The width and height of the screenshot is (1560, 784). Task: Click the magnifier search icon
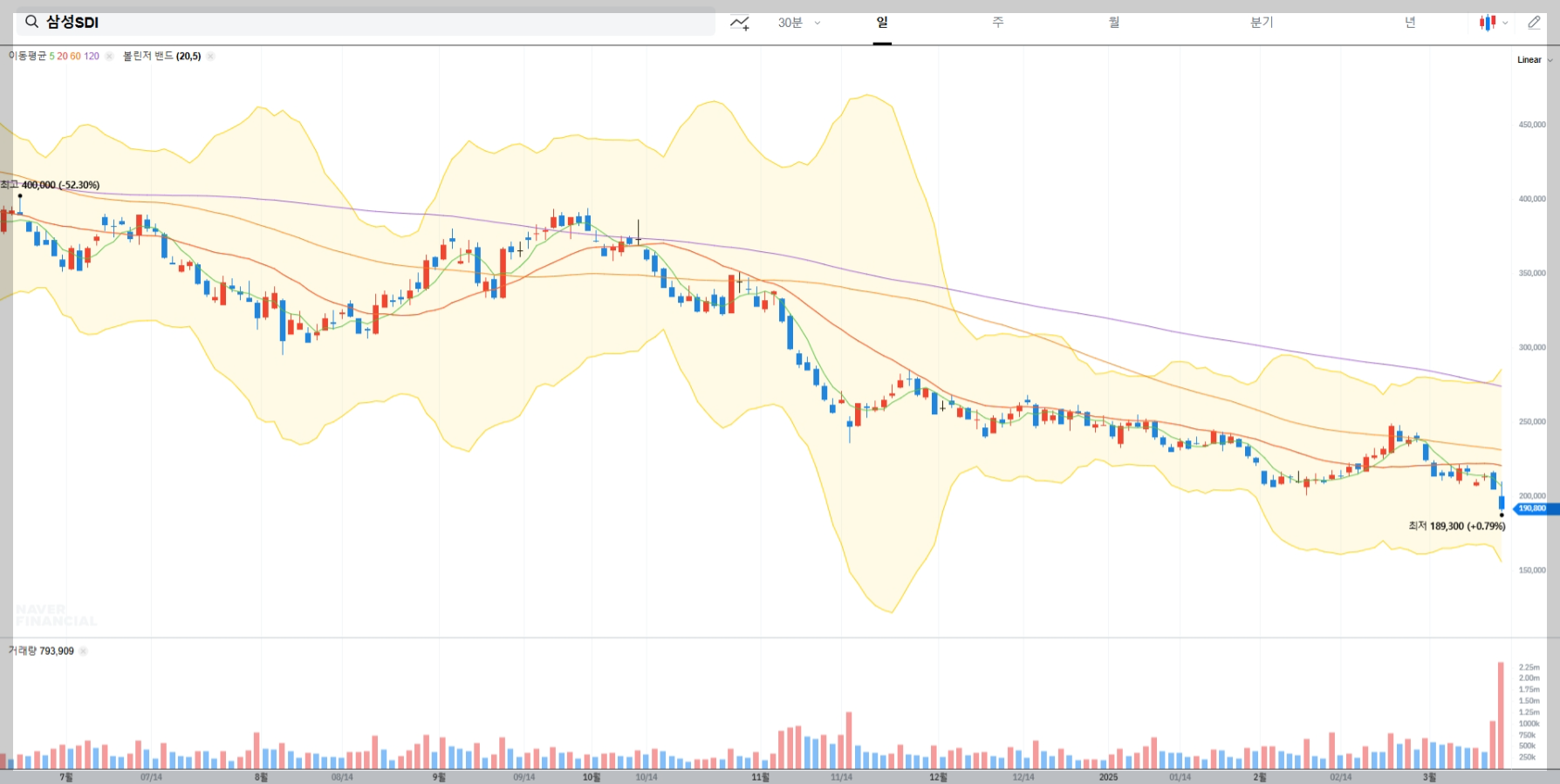[31, 22]
